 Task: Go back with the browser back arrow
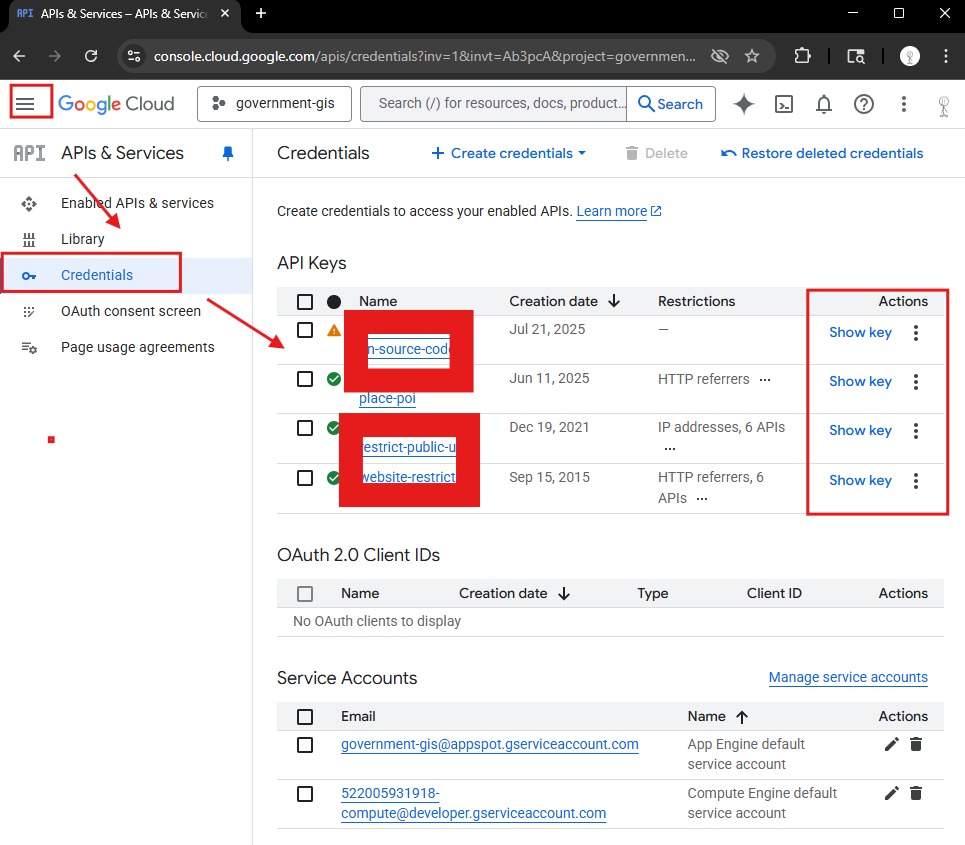[x=19, y=56]
